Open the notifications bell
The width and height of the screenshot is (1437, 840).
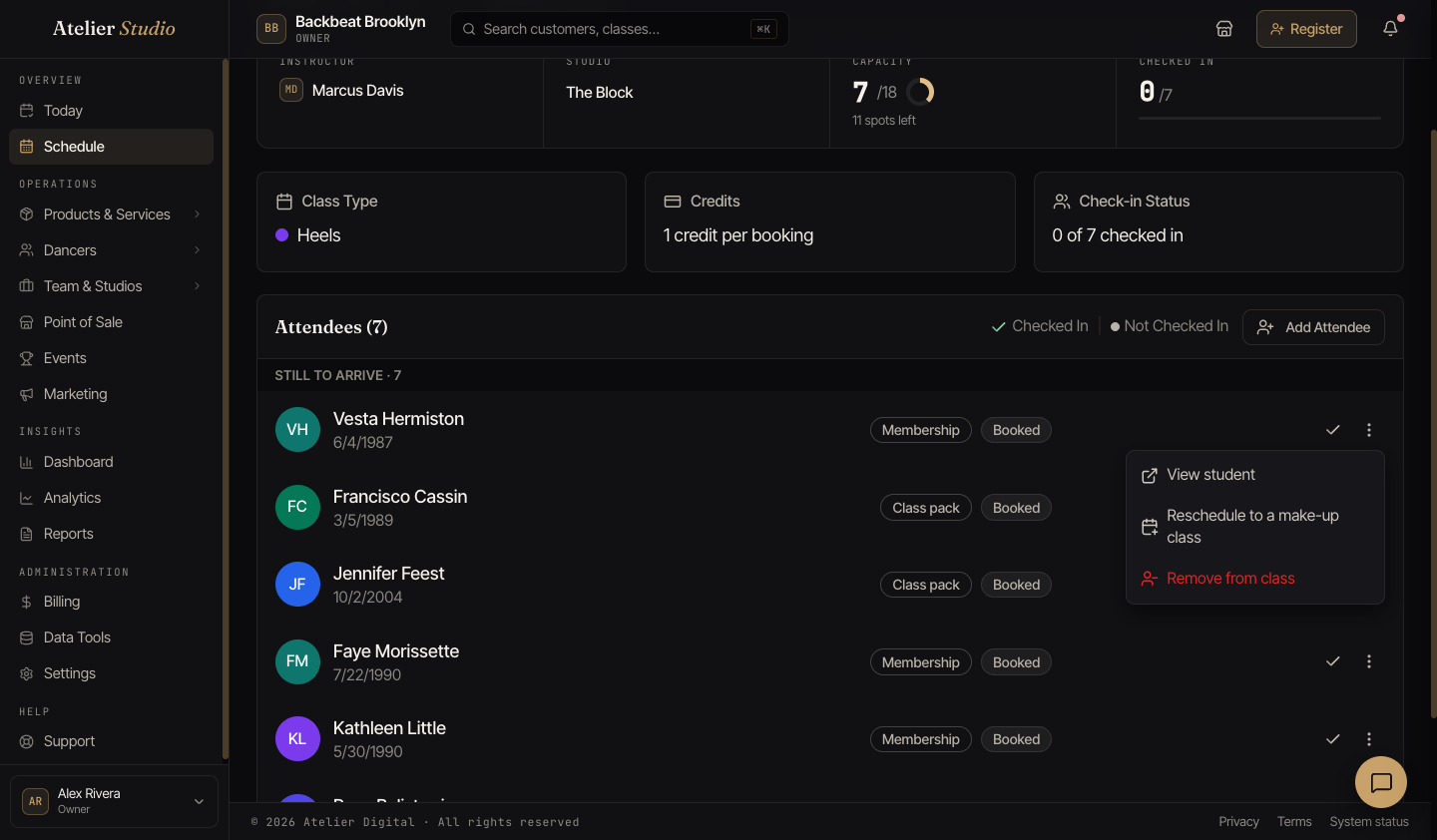pyautogui.click(x=1390, y=29)
